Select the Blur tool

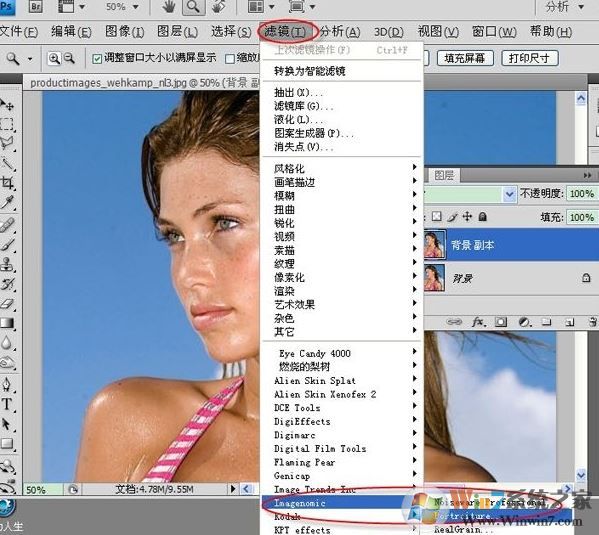7,342
